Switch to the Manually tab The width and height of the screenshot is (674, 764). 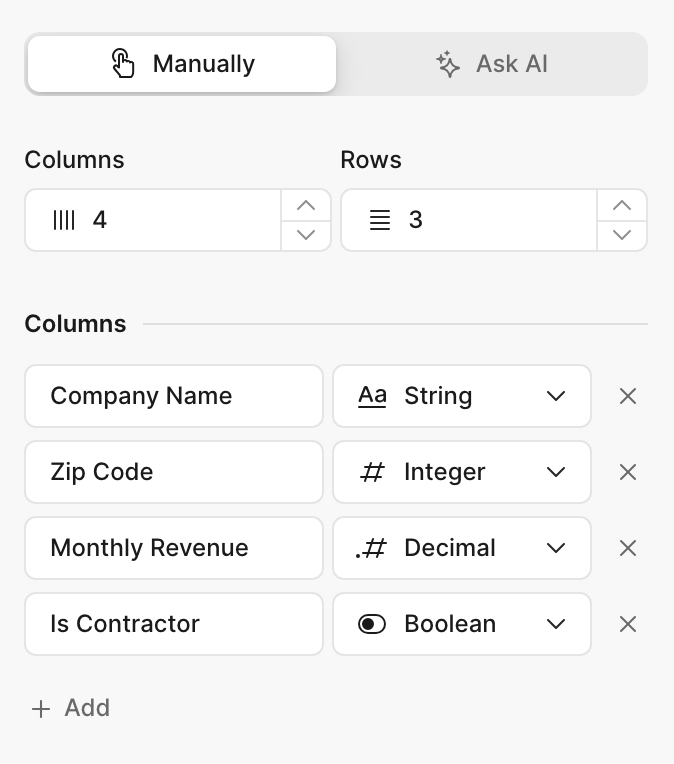pos(182,64)
